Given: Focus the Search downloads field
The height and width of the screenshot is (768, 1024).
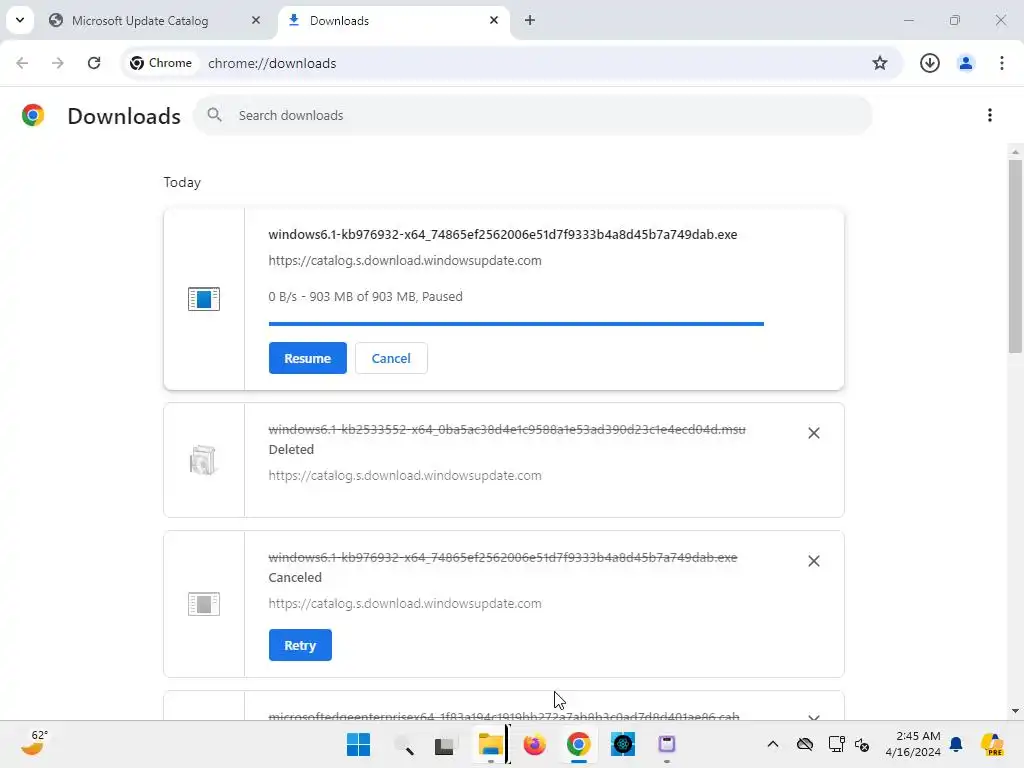Looking at the screenshot, I should click(532, 116).
